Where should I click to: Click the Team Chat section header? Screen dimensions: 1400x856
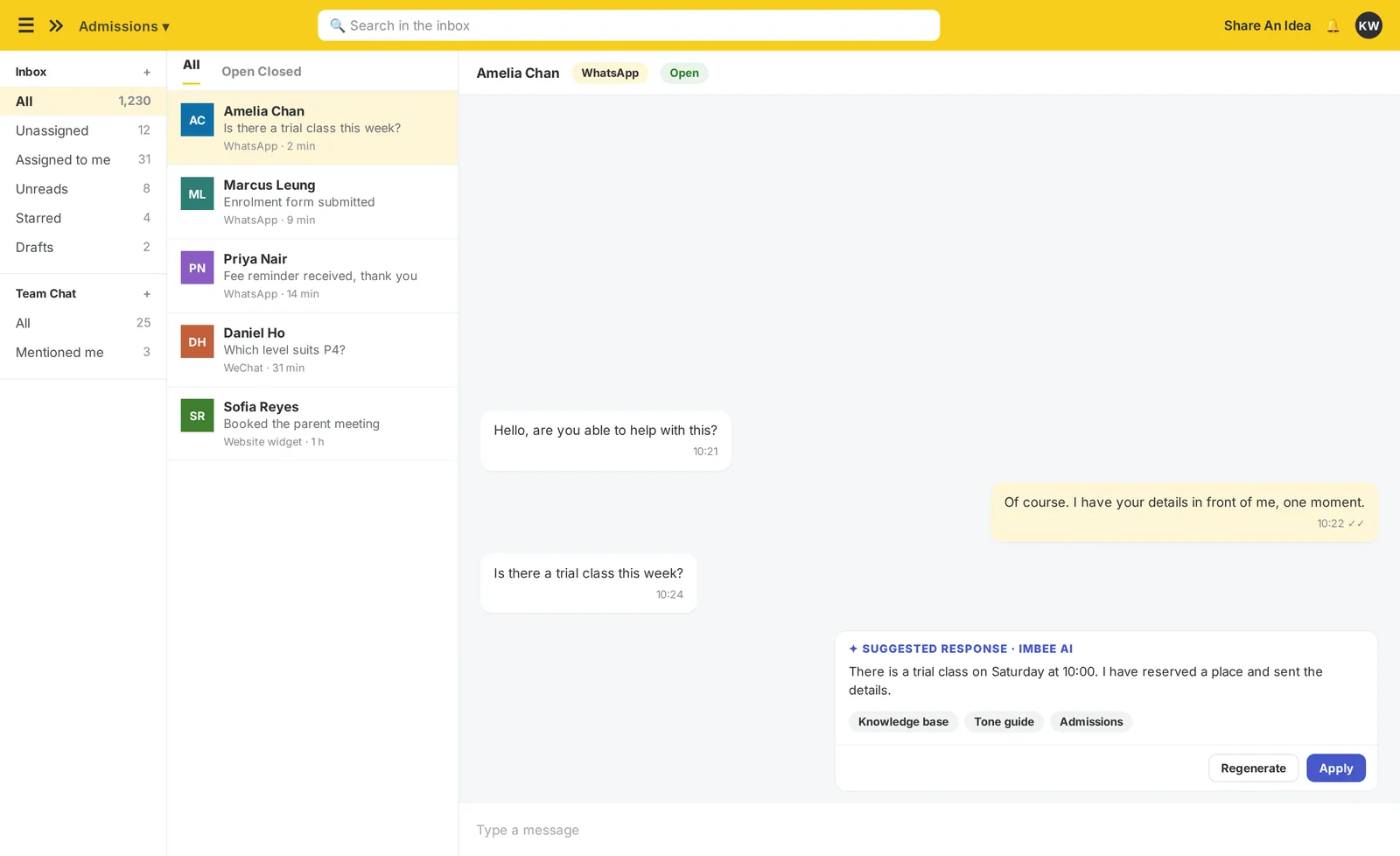click(x=45, y=294)
